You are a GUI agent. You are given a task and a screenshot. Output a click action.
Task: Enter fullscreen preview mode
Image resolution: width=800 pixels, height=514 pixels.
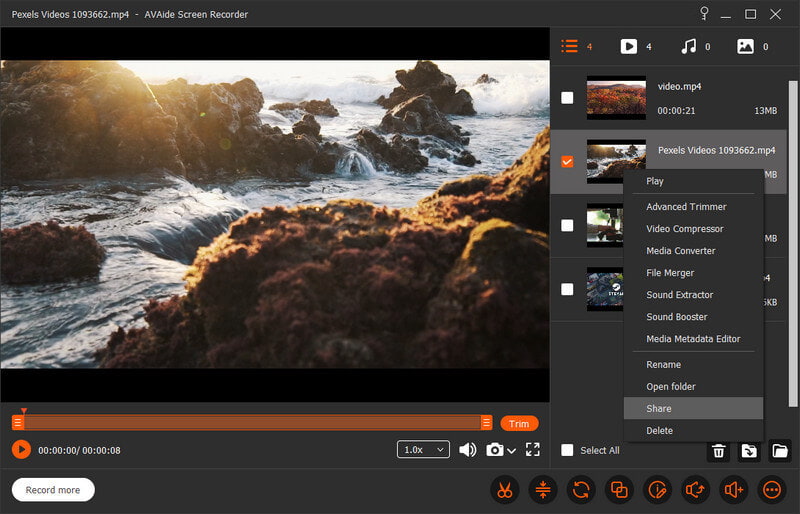[x=533, y=450]
